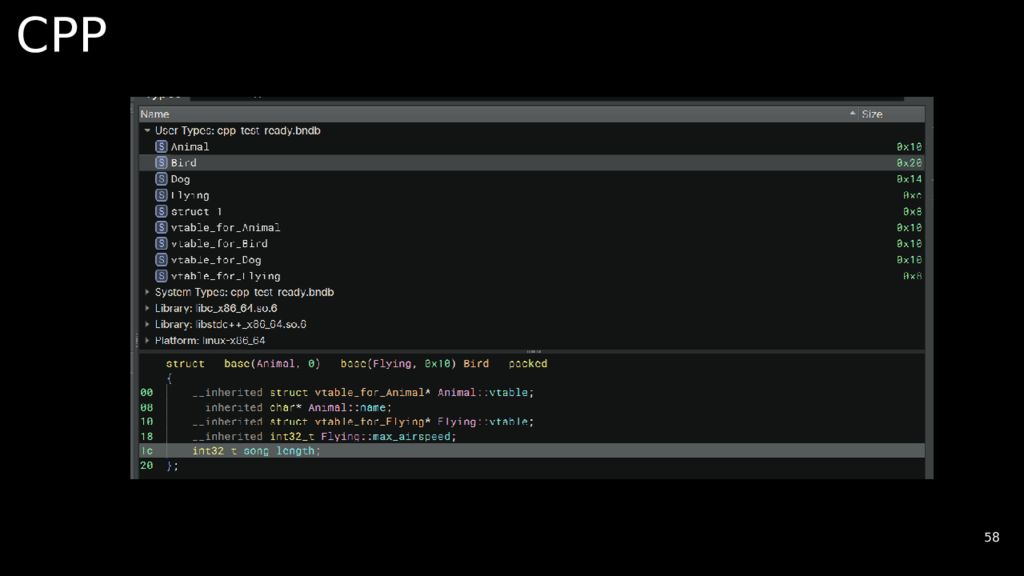Expand the libstdc++ library node
Image resolution: width=1024 pixels, height=576 pixels.
coord(147,325)
